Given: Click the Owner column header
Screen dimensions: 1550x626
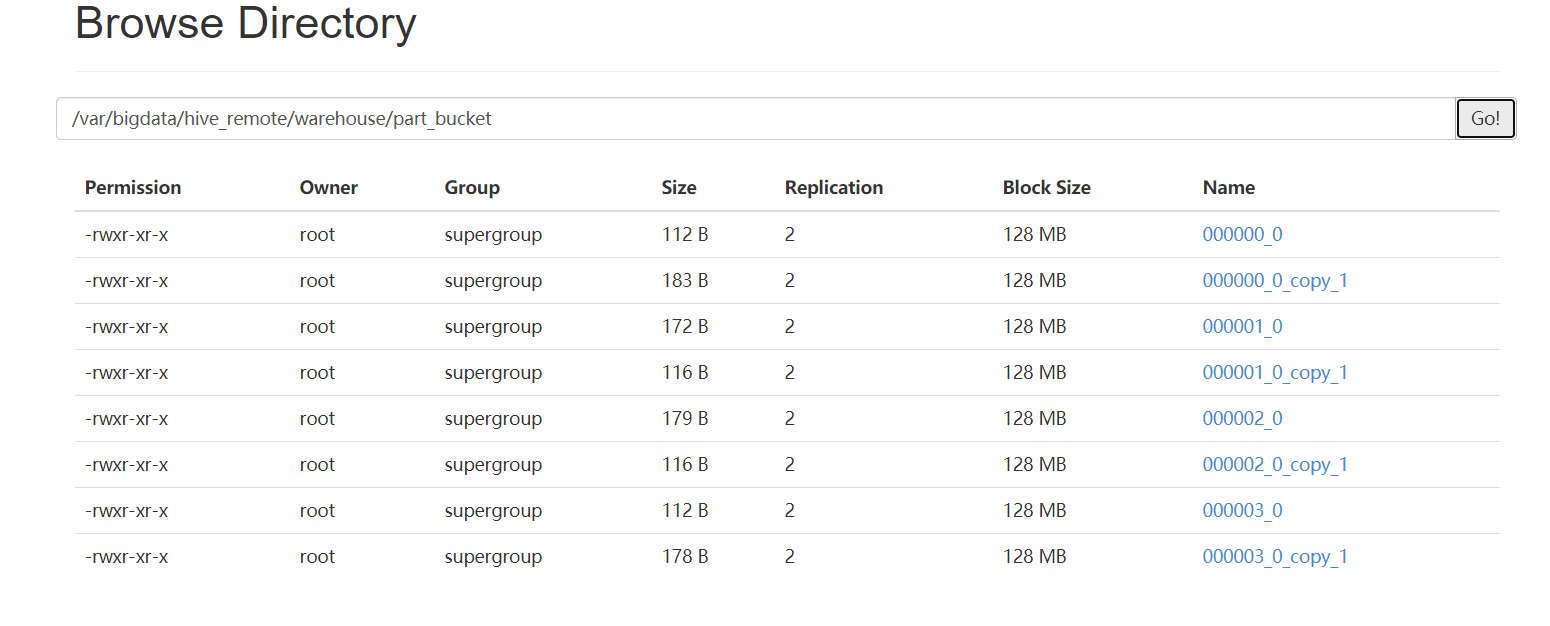Looking at the screenshot, I should point(328,188).
